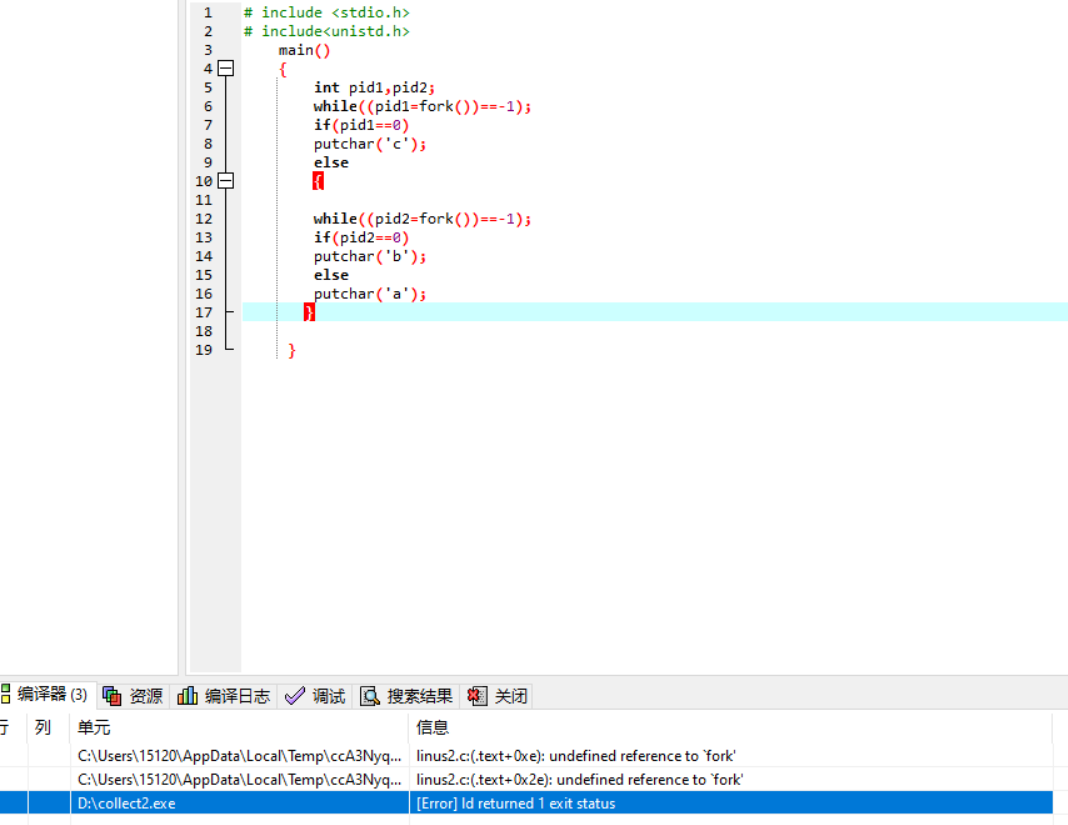This screenshot has height=825, width=1068.
Task: Click the 资源 tab icon
Action: [112, 696]
